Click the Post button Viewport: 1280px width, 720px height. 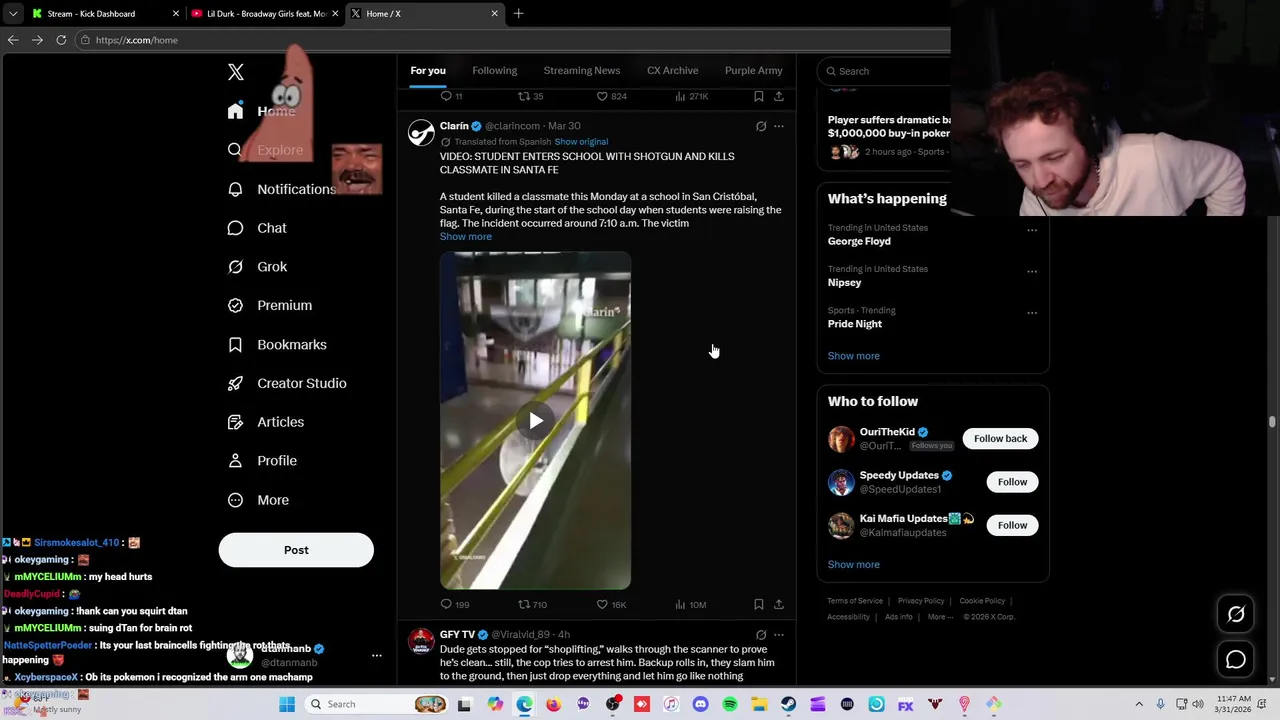click(x=296, y=550)
